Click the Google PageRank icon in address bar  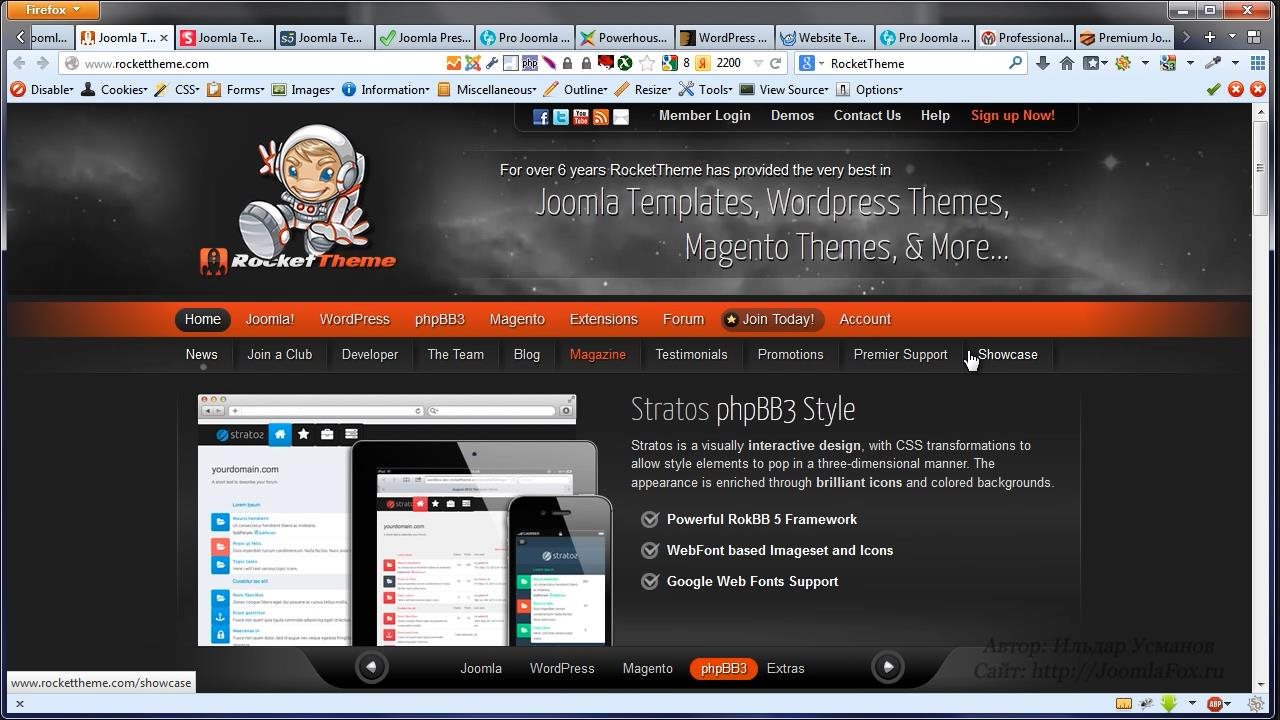coord(671,63)
